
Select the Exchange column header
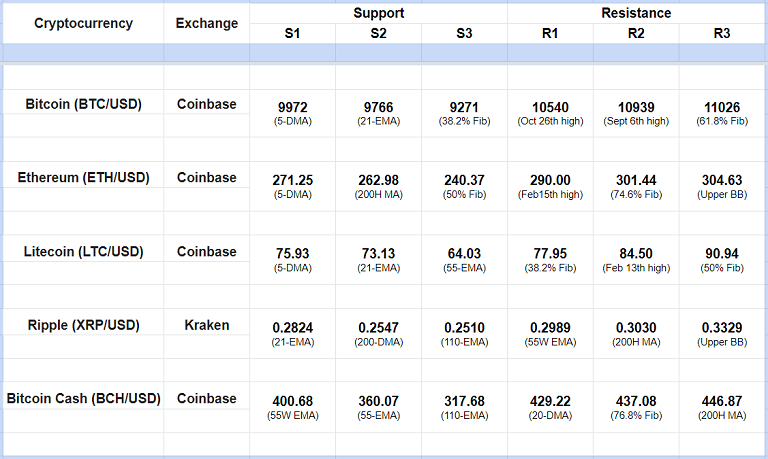click(207, 24)
